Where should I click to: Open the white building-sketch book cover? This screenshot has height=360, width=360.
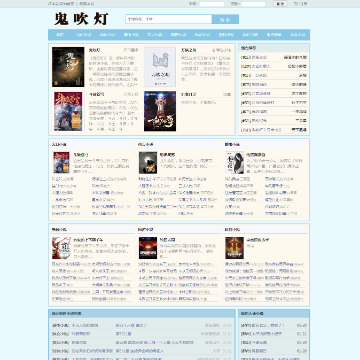(x=160, y=67)
